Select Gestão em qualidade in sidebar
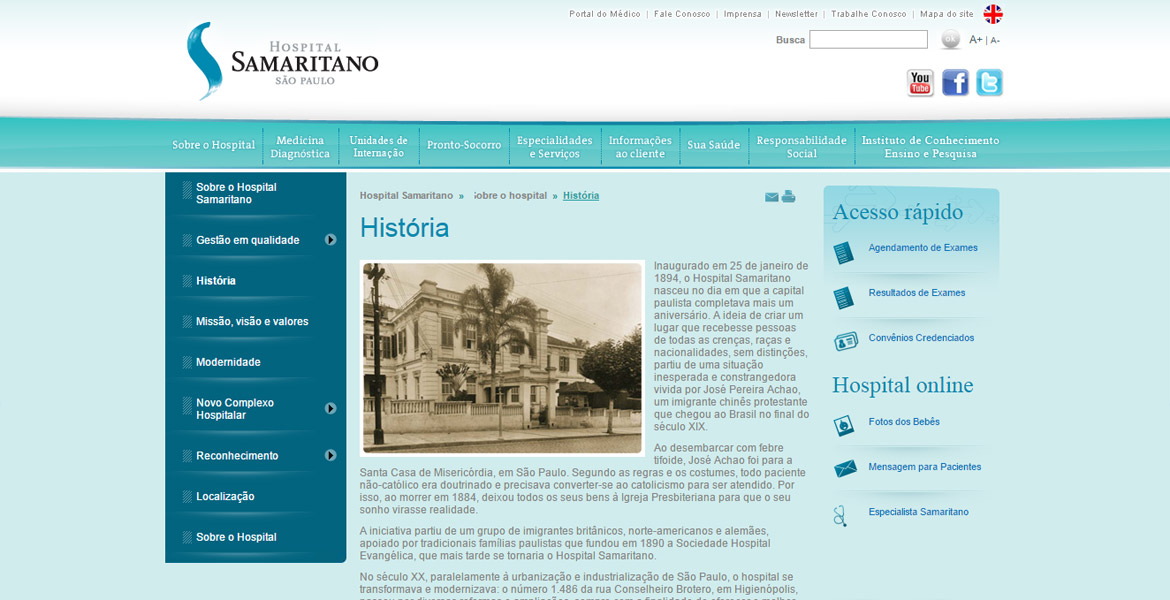The width and height of the screenshot is (1170, 600). coord(248,240)
